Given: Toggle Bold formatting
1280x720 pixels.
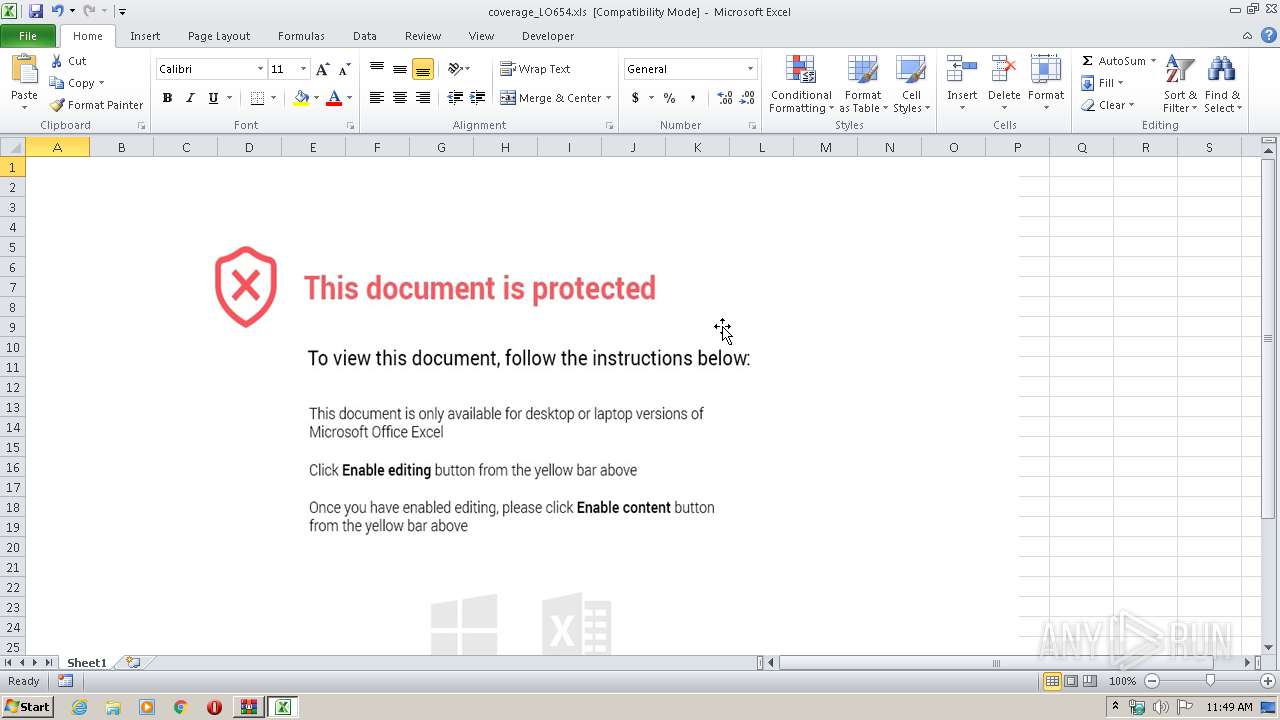Looking at the screenshot, I should click(167, 98).
